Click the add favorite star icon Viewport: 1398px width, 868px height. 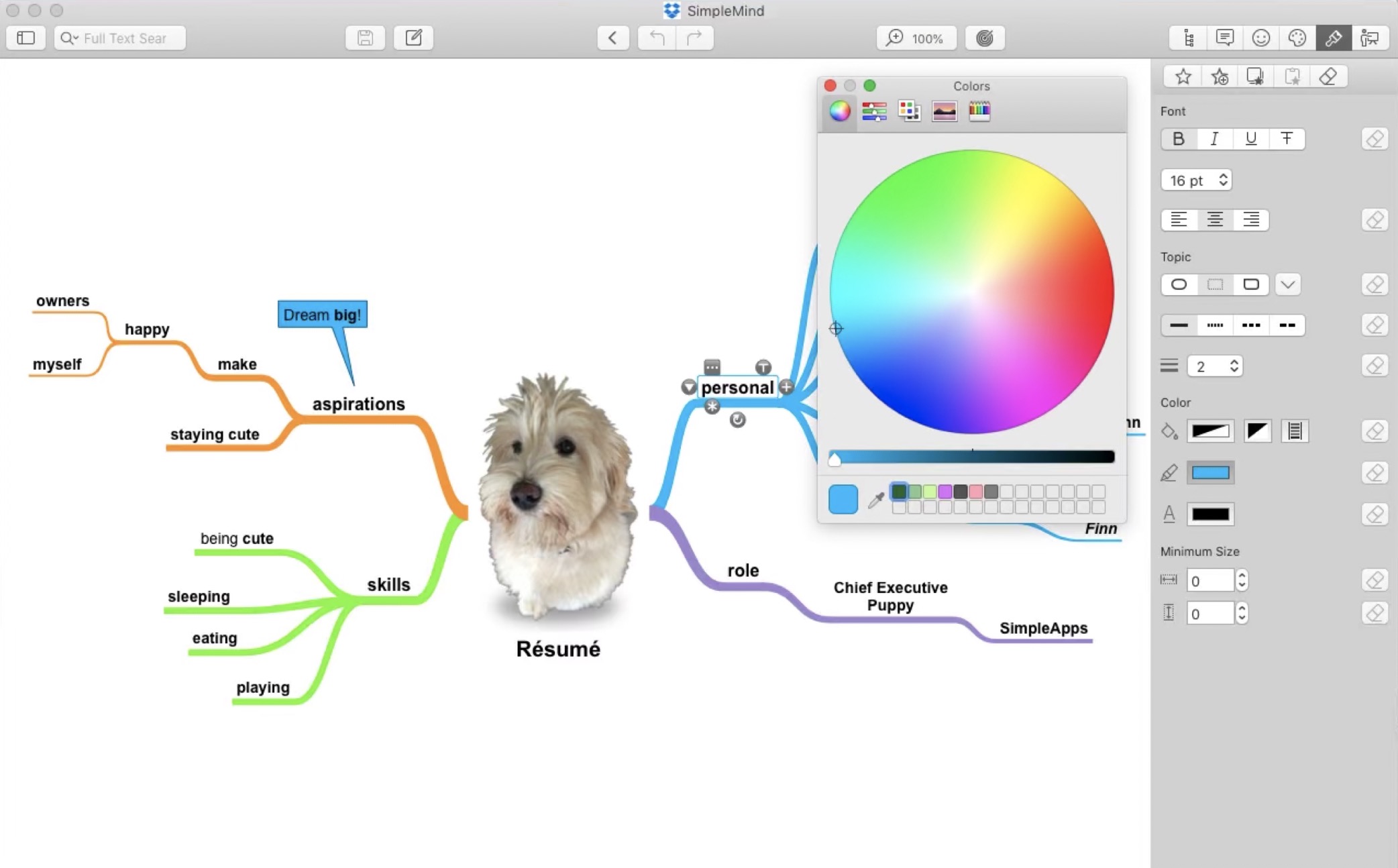1220,76
